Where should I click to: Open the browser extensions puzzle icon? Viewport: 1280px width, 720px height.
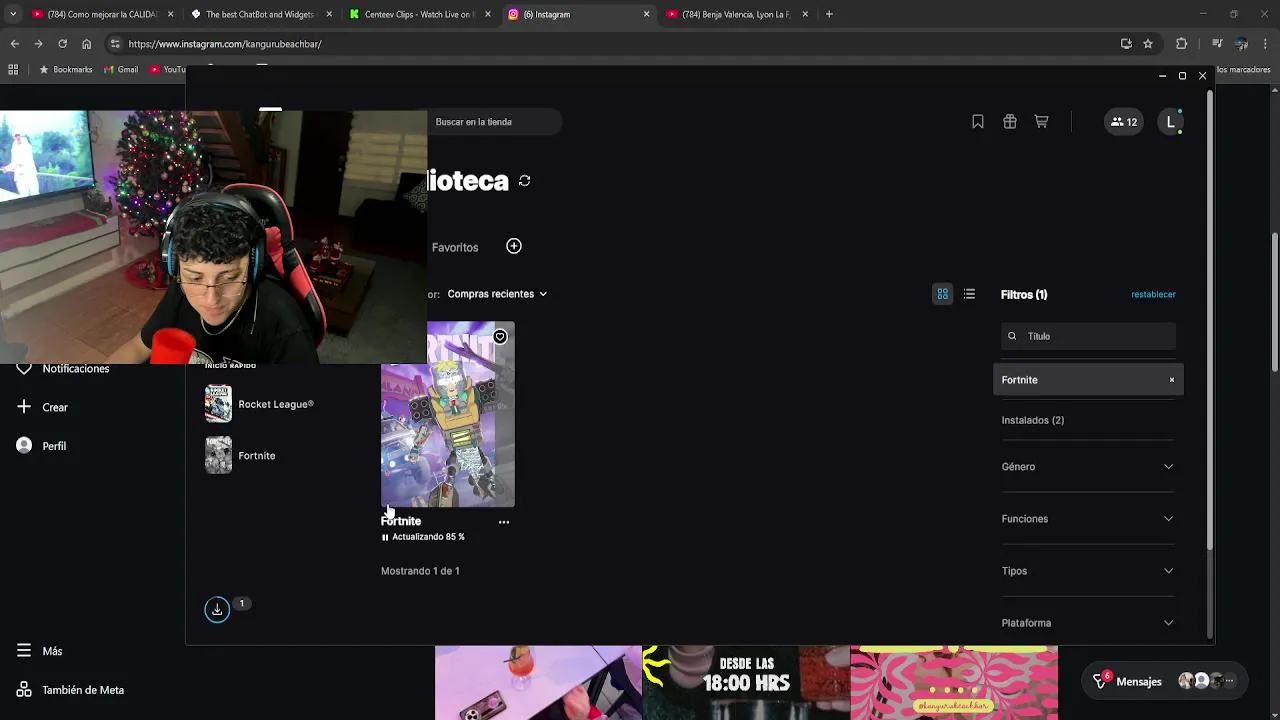click(x=1181, y=44)
